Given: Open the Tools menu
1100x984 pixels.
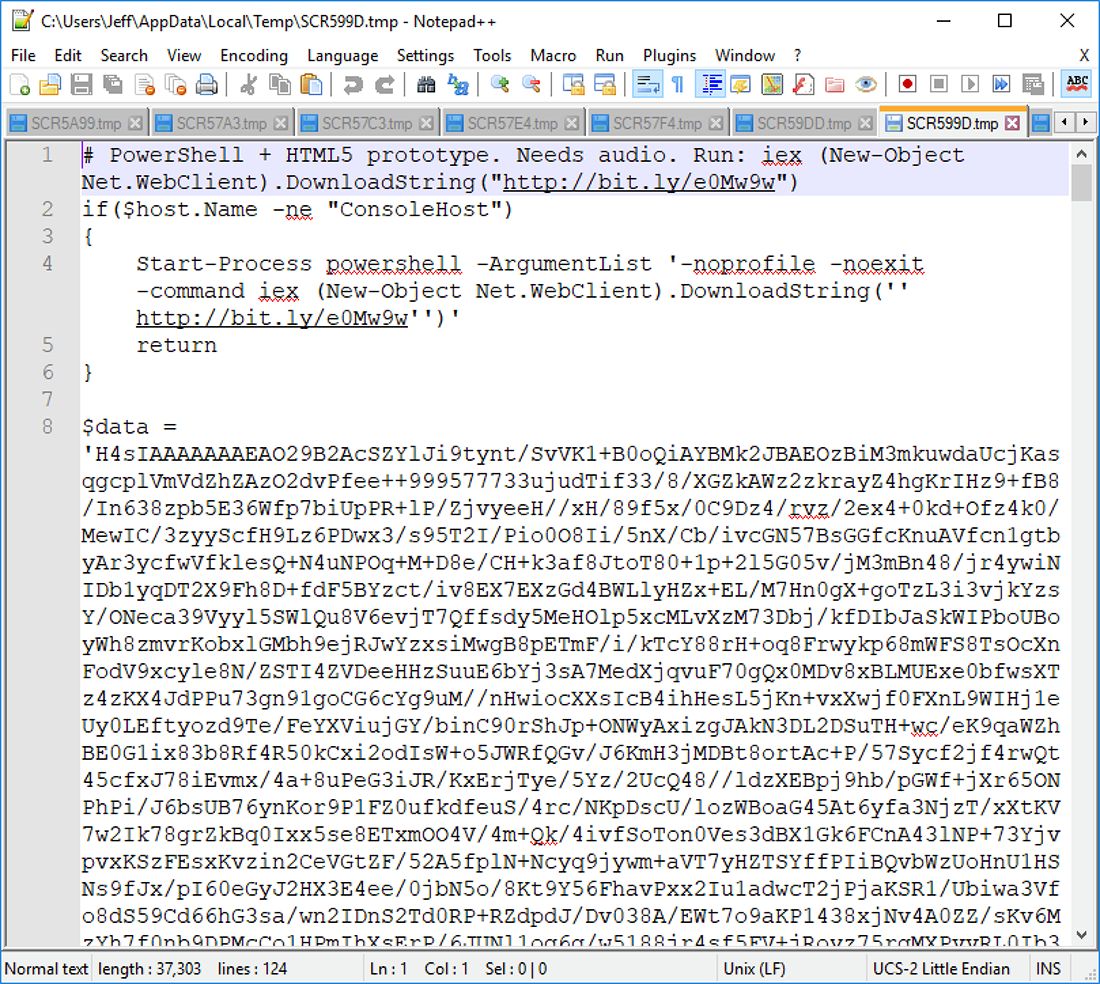Looking at the screenshot, I should point(492,55).
